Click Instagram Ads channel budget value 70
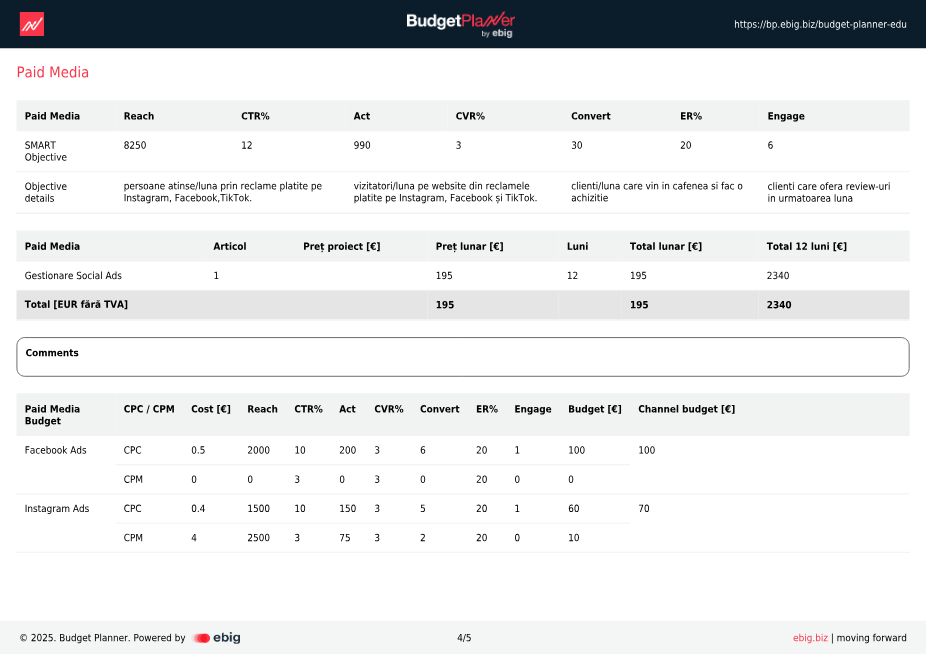Image resolution: width=926 pixels, height=654 pixels. click(644, 509)
